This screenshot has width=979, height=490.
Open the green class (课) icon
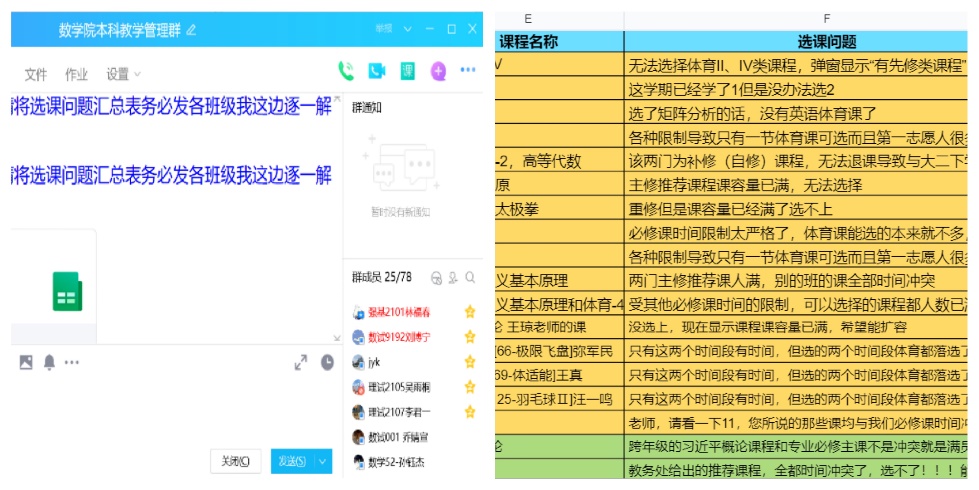point(408,71)
